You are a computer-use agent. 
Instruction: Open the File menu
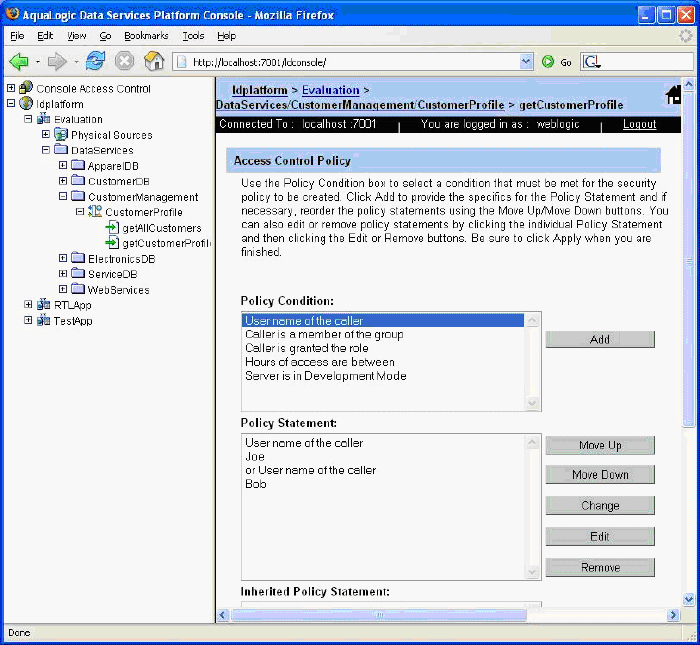pyautogui.click(x=17, y=36)
